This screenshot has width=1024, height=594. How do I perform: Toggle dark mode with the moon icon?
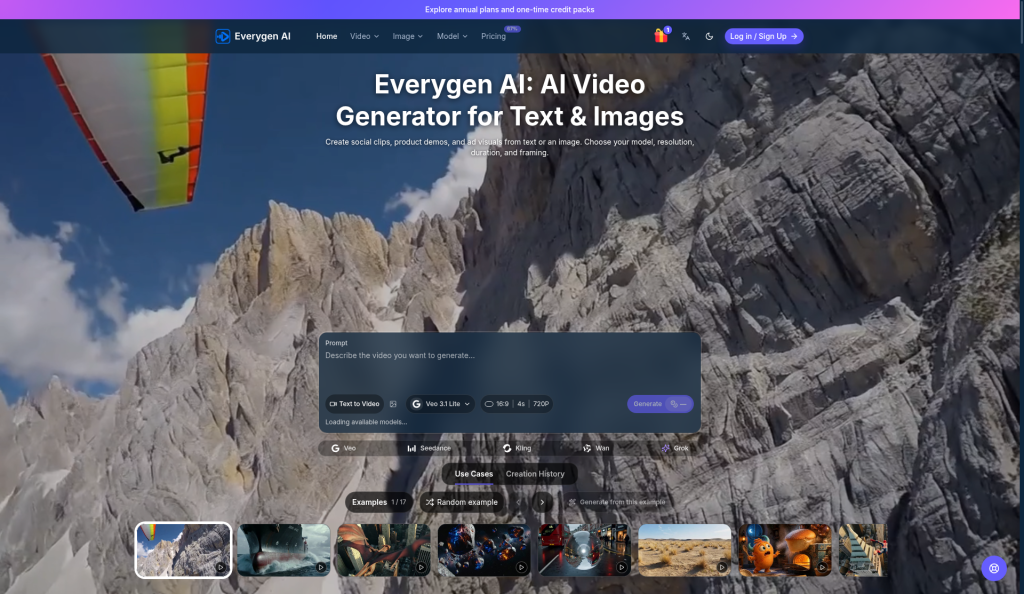709,37
